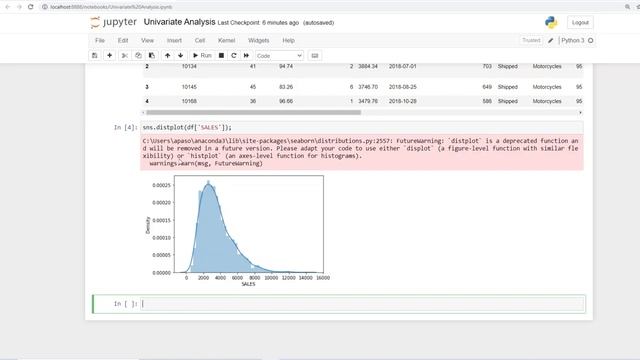Rename the notebook title Univariate Analysis

click(x=179, y=22)
